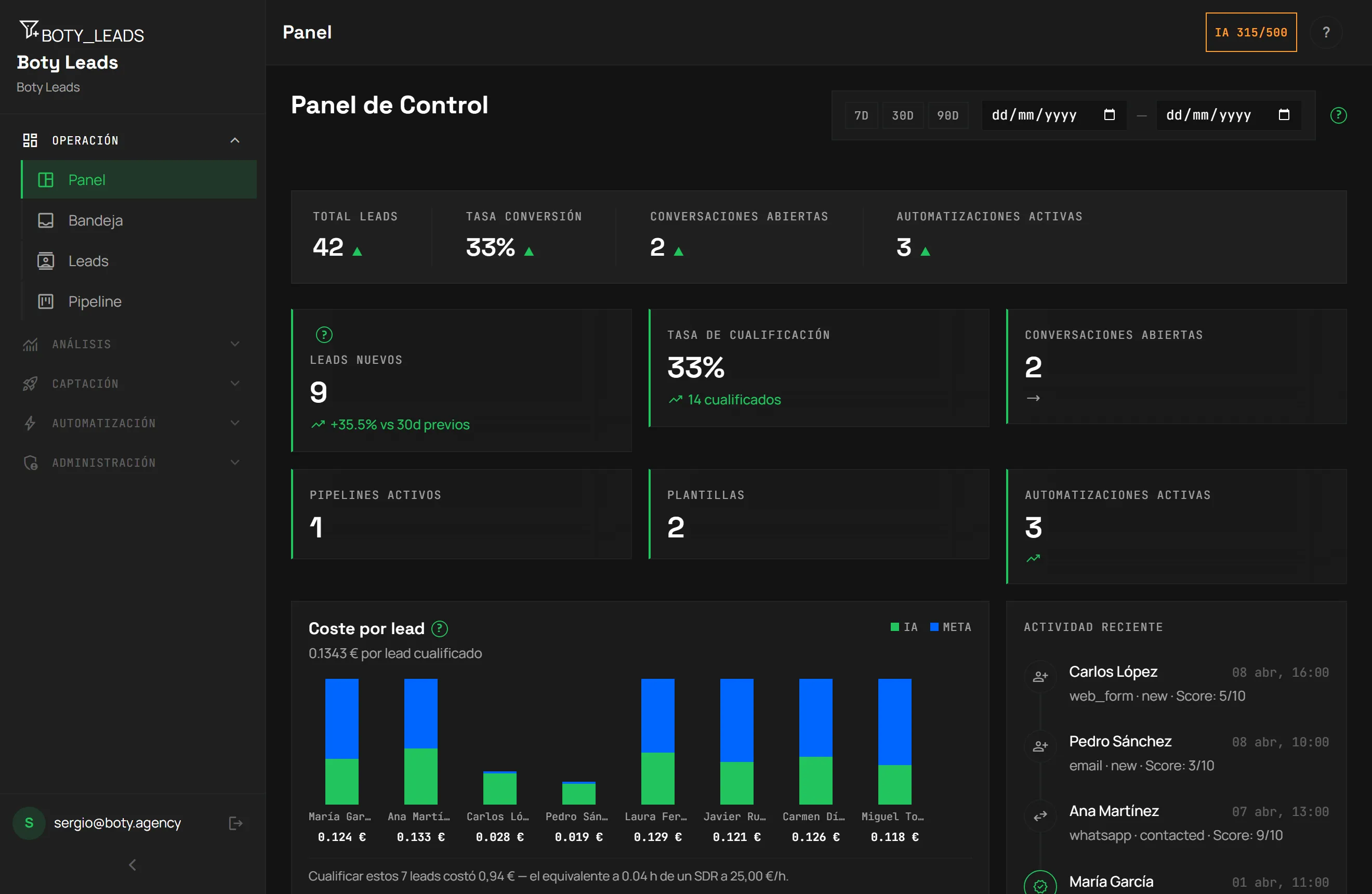This screenshot has height=894, width=1372.
Task: Click Pedro Sán… 0.019 € value
Action: pos(579,837)
